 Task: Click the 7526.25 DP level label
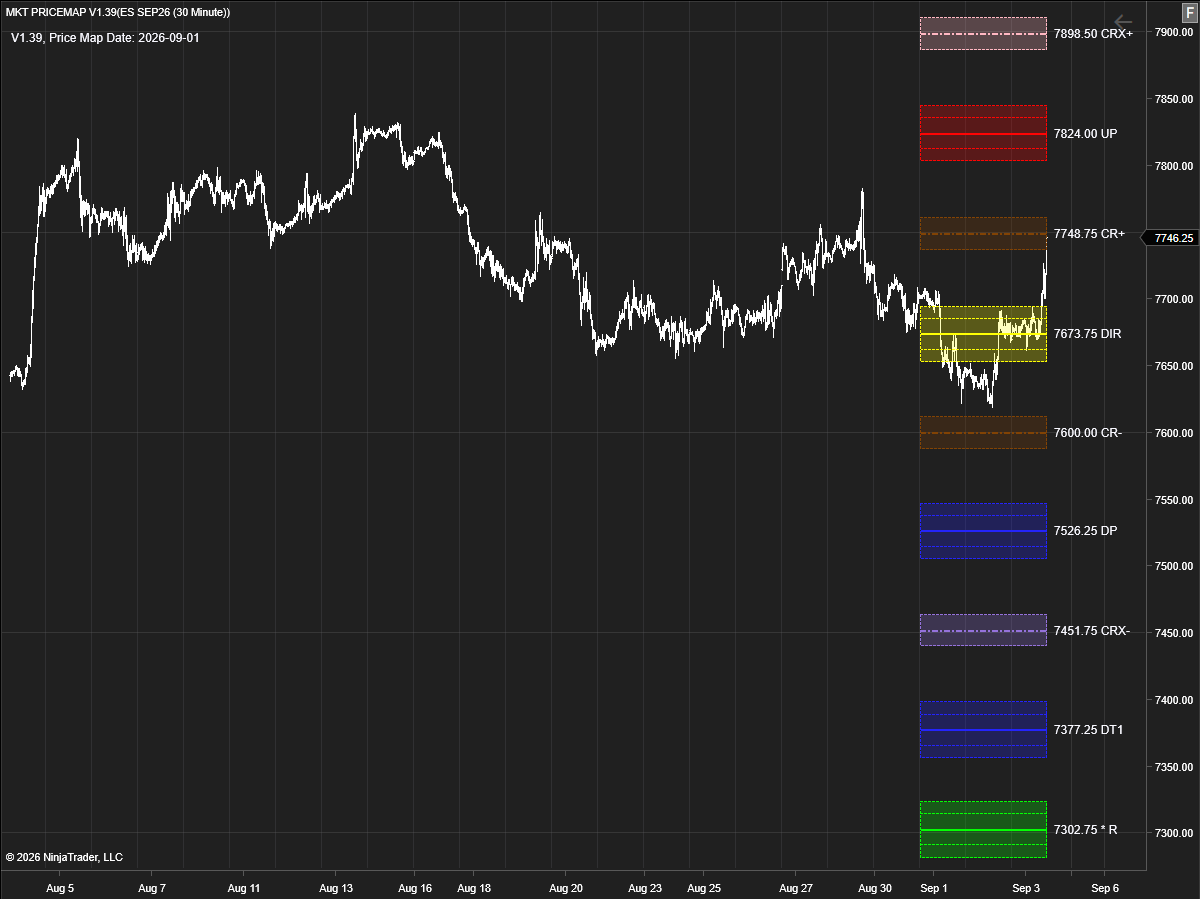coord(1086,531)
